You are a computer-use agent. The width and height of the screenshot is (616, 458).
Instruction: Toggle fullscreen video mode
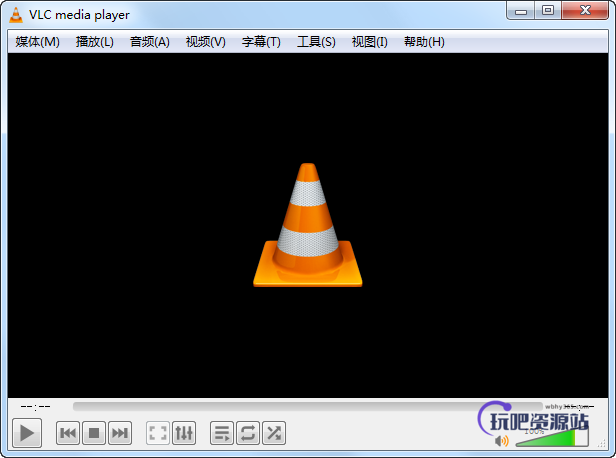coord(158,433)
